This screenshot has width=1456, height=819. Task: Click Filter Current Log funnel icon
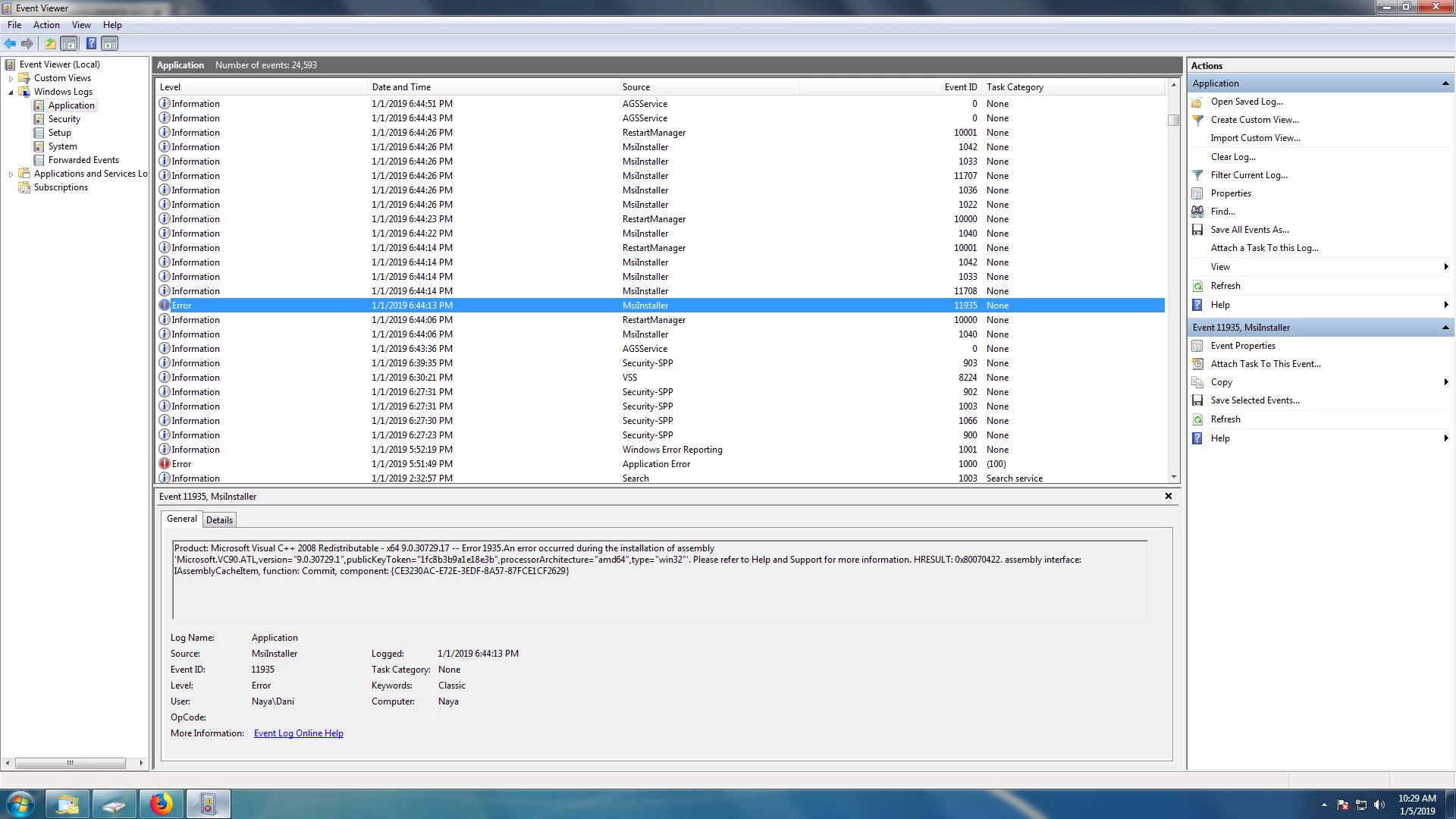1197,175
